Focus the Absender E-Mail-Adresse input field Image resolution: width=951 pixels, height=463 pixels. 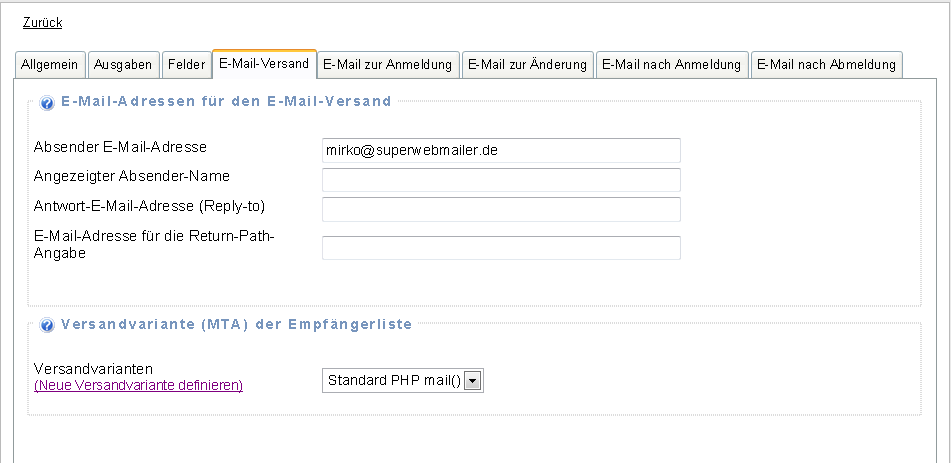[500, 150]
